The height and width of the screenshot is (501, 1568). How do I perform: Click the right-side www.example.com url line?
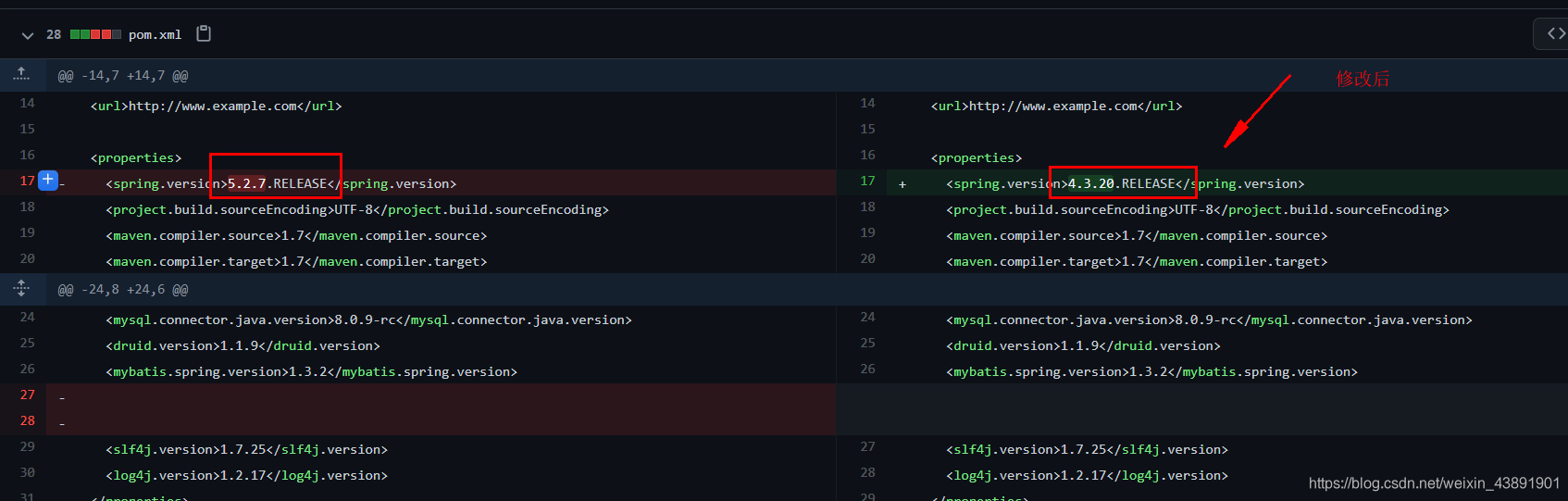point(1056,106)
